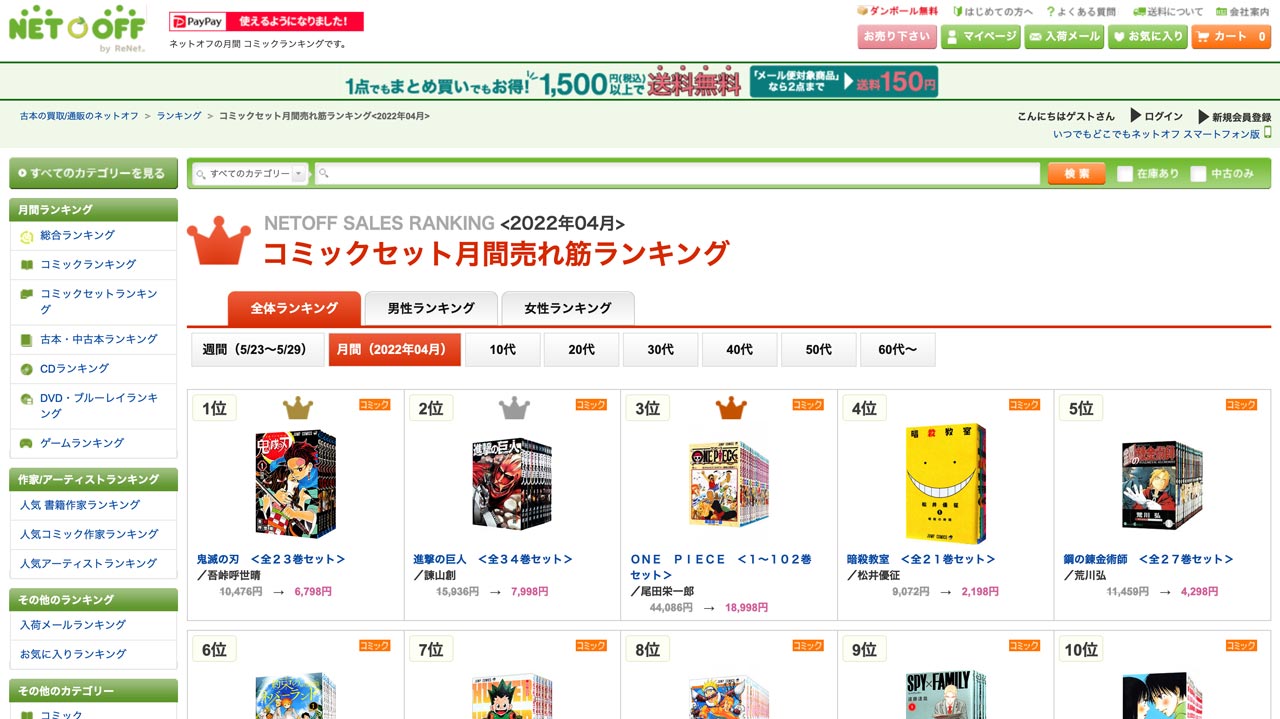This screenshot has width=1280, height=719.
Task: Open お気に入り list
Action: coord(1148,37)
